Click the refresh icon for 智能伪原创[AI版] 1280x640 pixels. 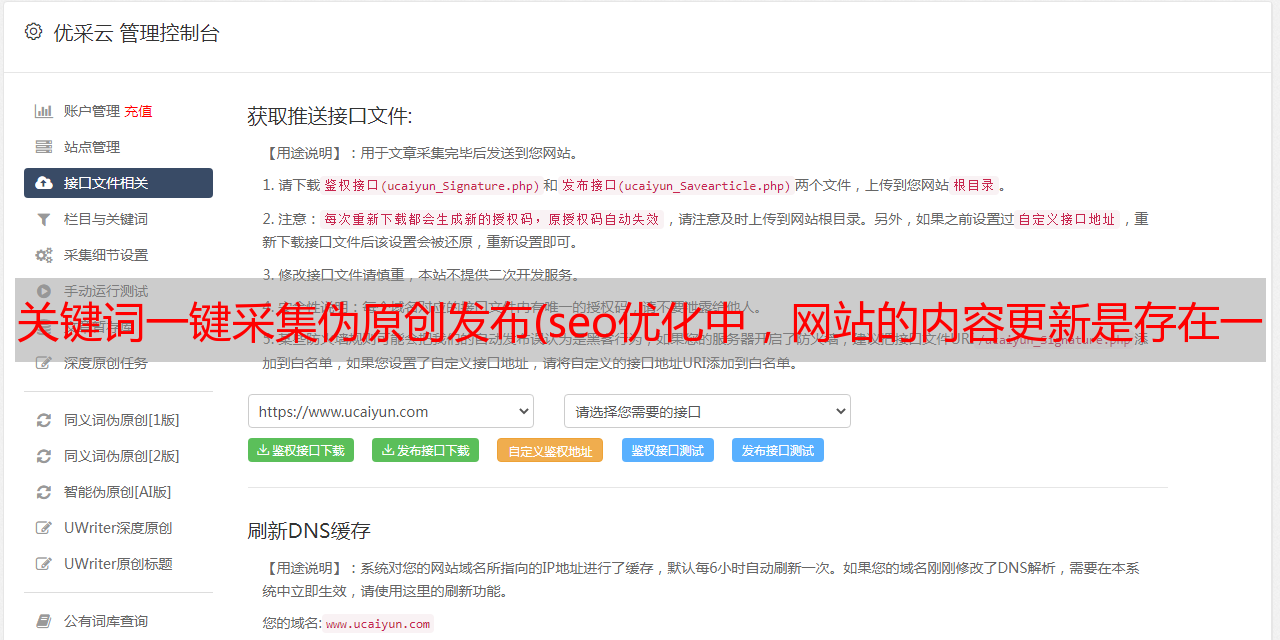point(44,492)
